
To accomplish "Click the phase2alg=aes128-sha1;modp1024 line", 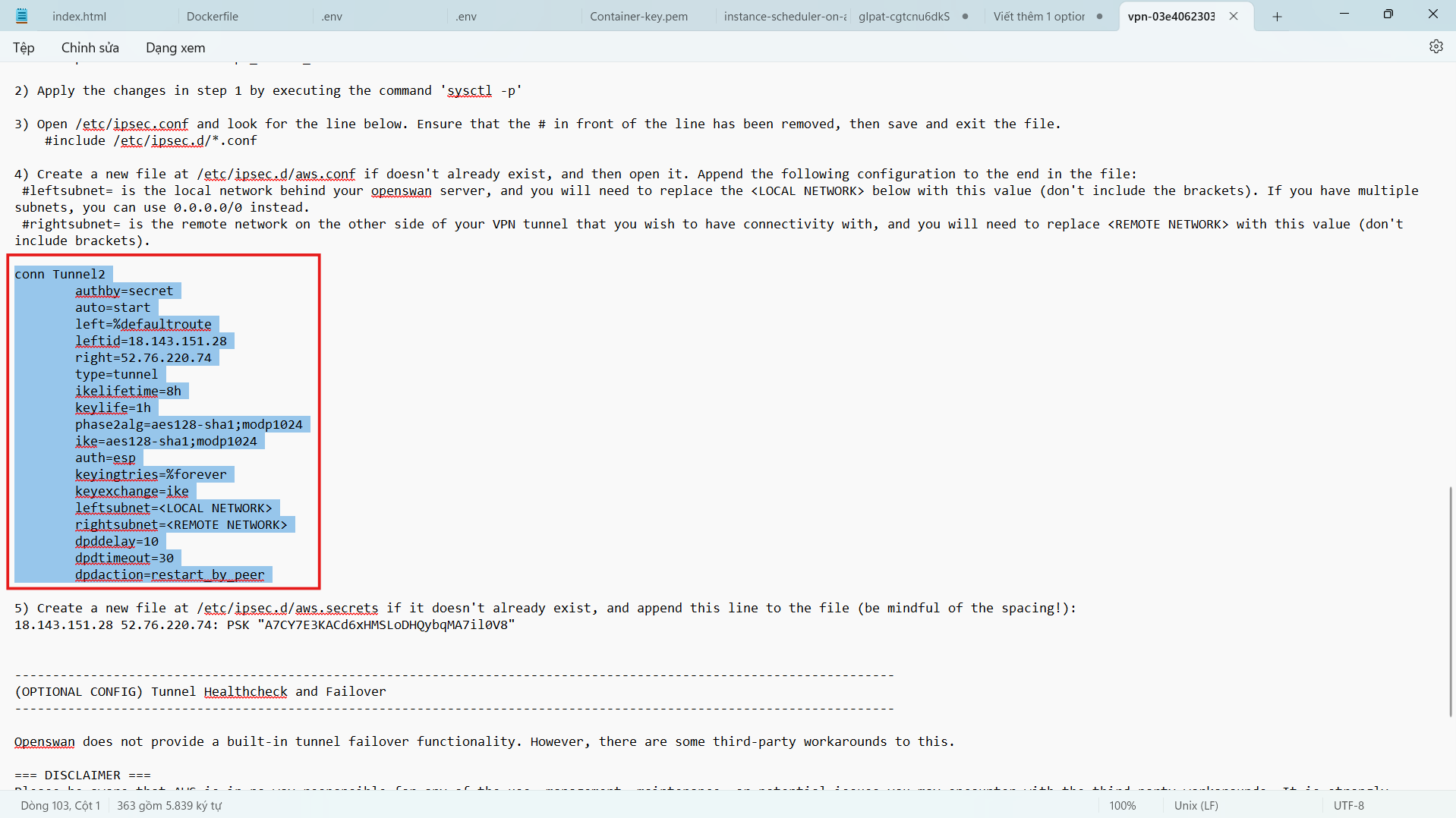I will click(189, 424).
